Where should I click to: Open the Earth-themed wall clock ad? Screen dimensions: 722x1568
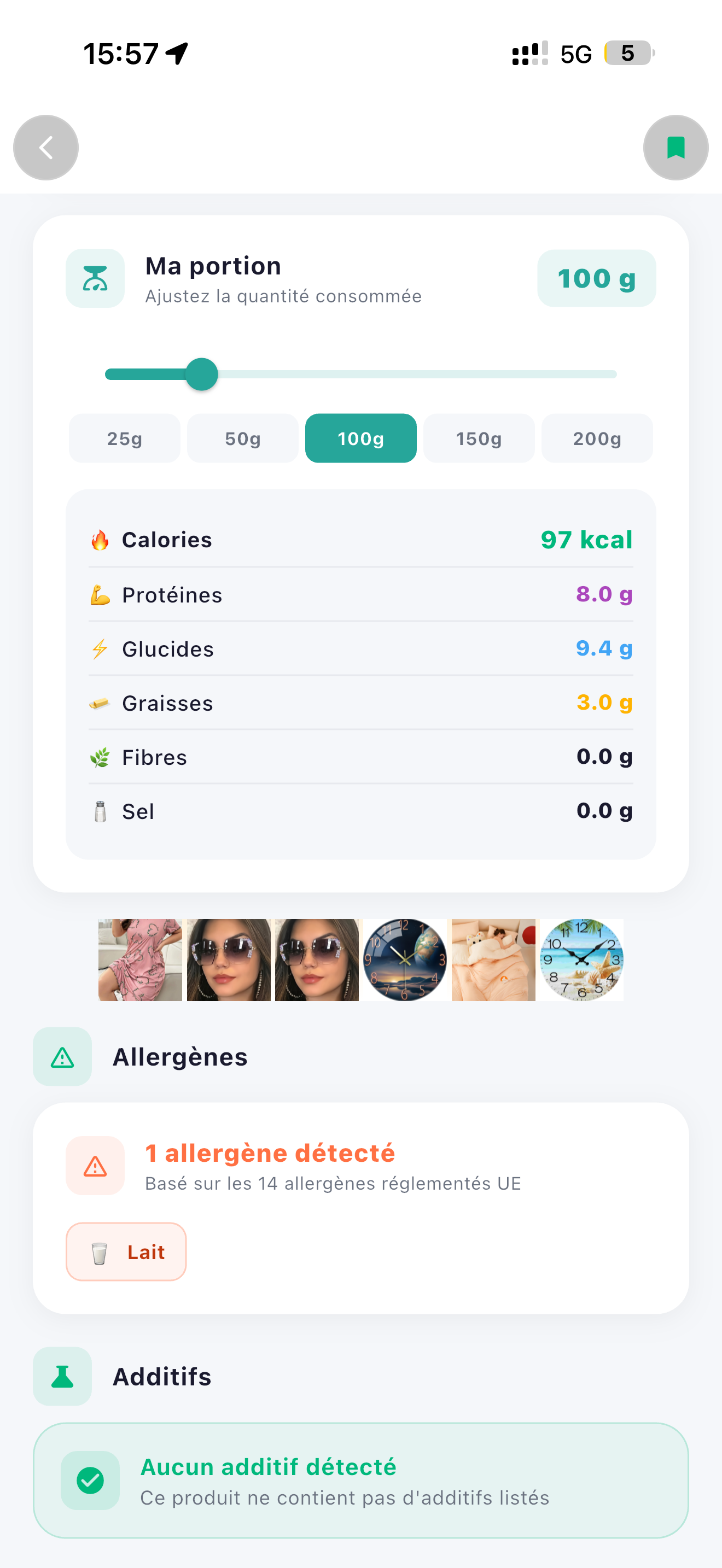coord(405,960)
